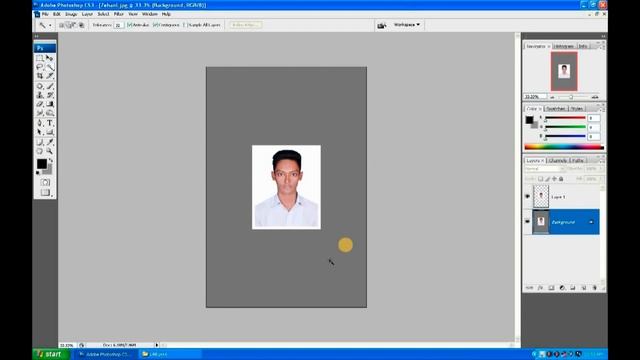
Task: Select the Notes tool
Action: point(40,142)
